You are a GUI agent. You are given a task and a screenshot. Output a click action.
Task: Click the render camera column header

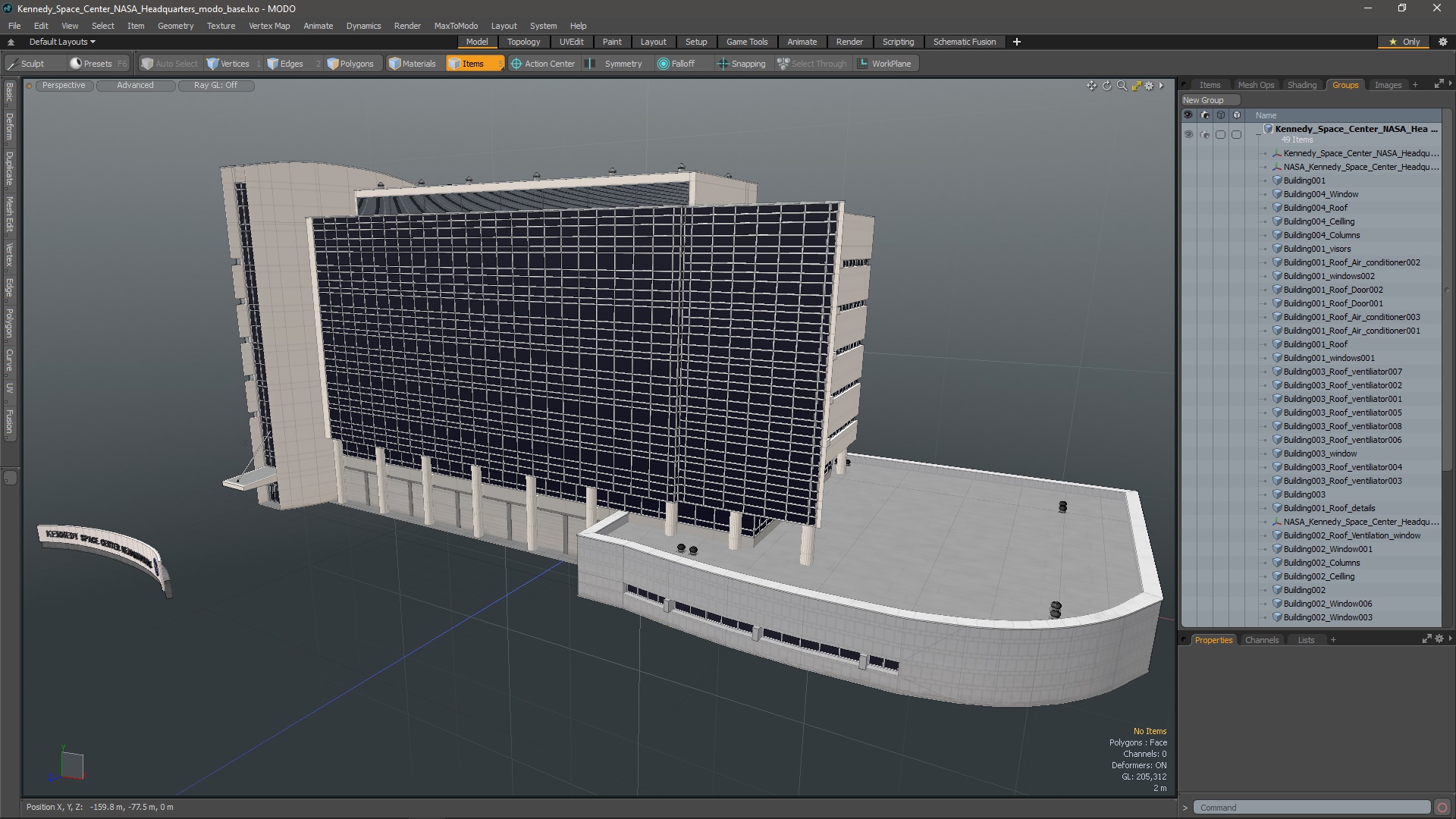tap(1205, 115)
